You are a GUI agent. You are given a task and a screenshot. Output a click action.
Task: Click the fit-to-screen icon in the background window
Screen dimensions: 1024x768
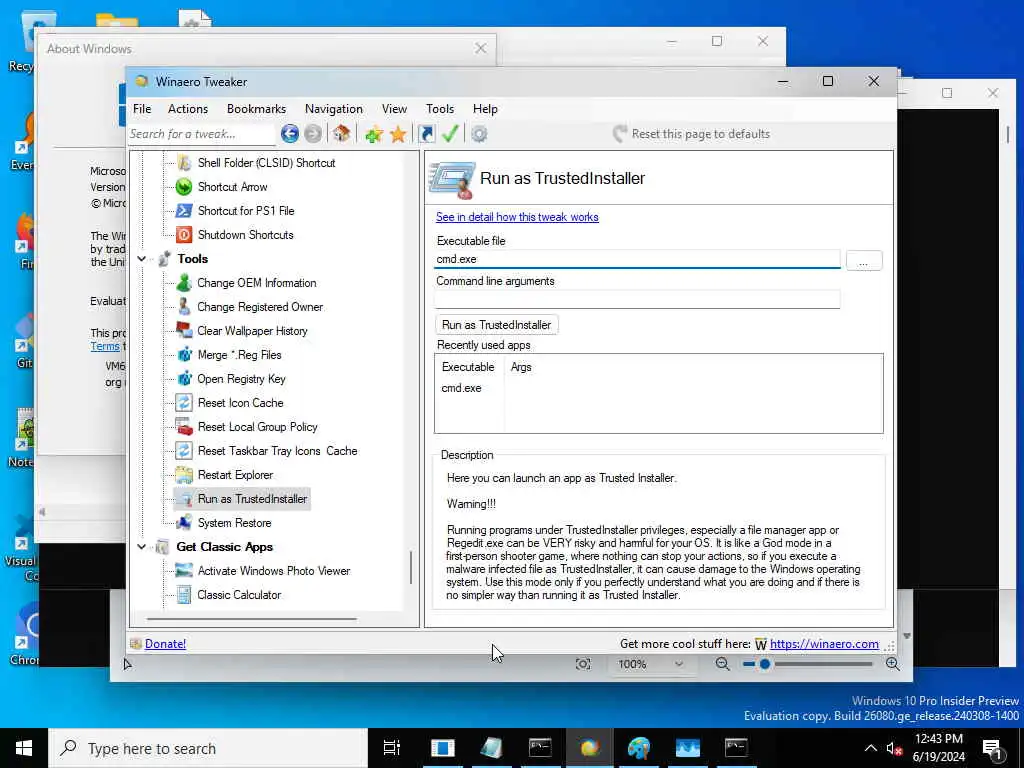[x=583, y=664]
